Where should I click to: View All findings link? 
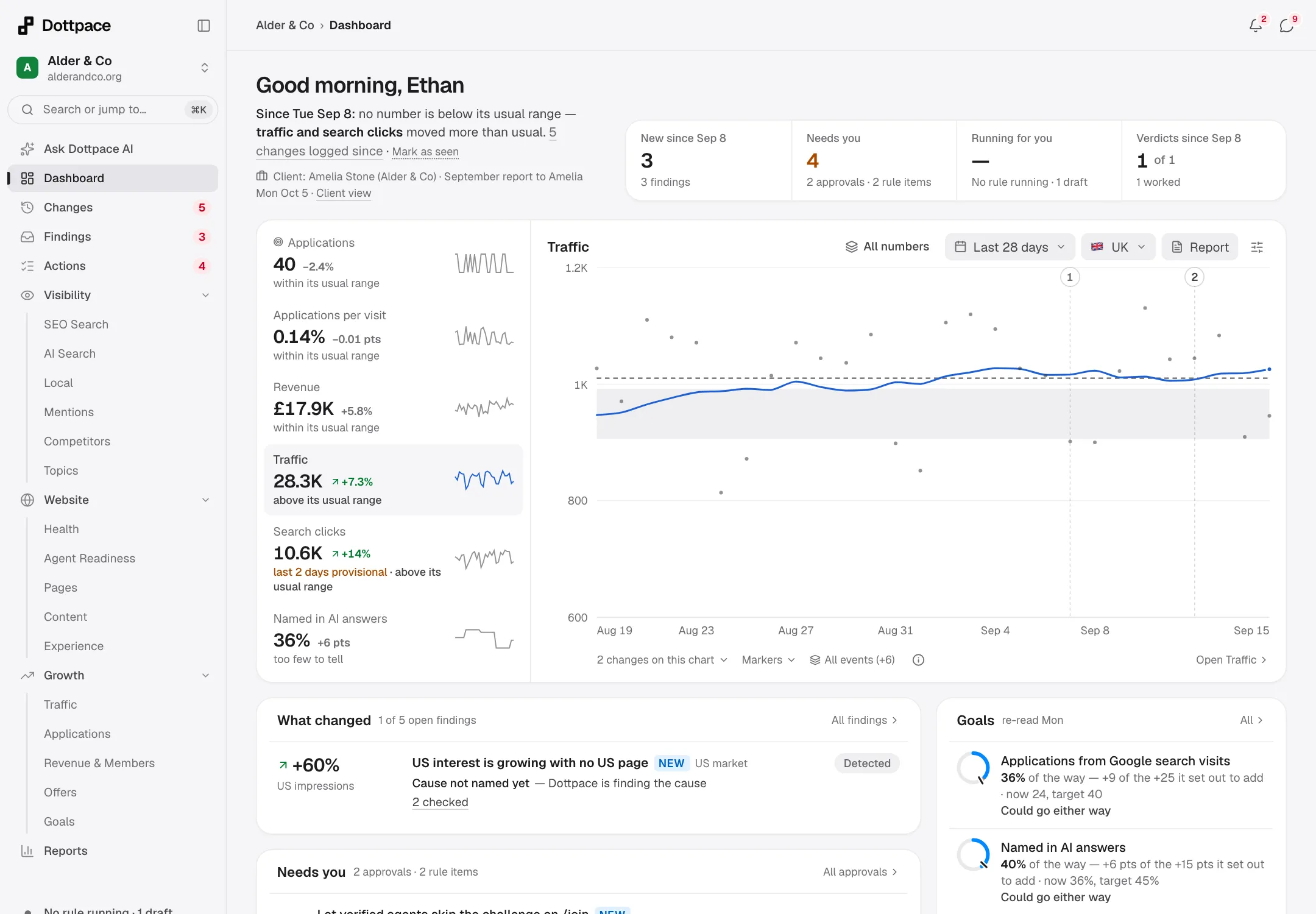(x=864, y=720)
